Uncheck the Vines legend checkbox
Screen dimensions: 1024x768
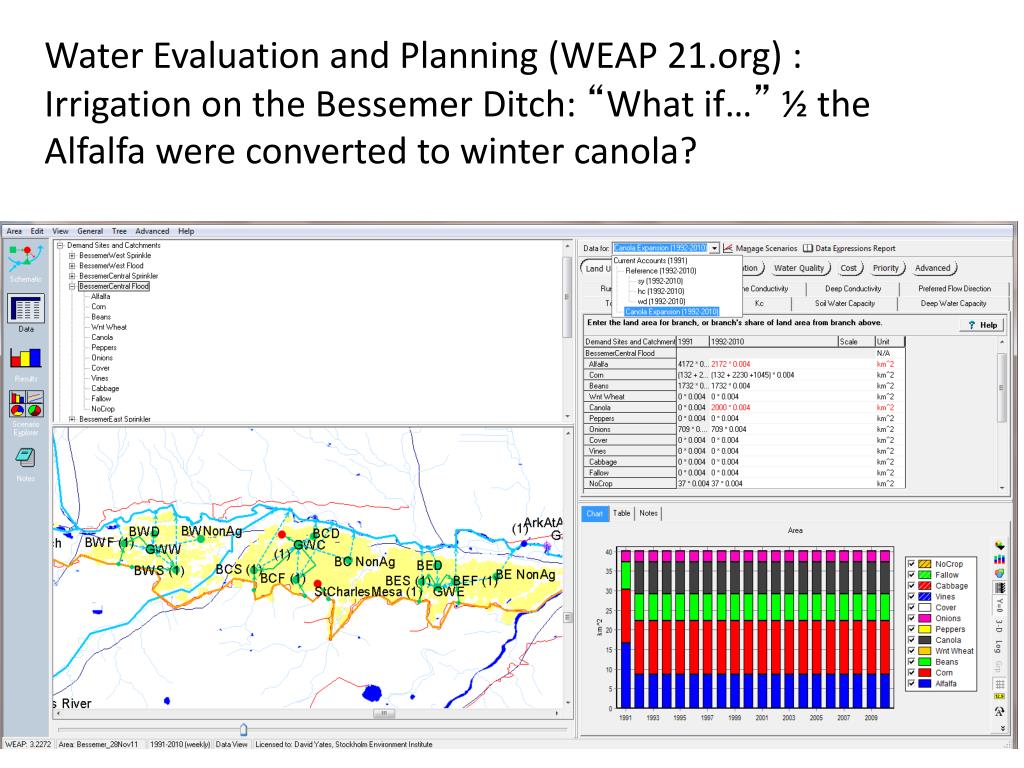[912, 596]
